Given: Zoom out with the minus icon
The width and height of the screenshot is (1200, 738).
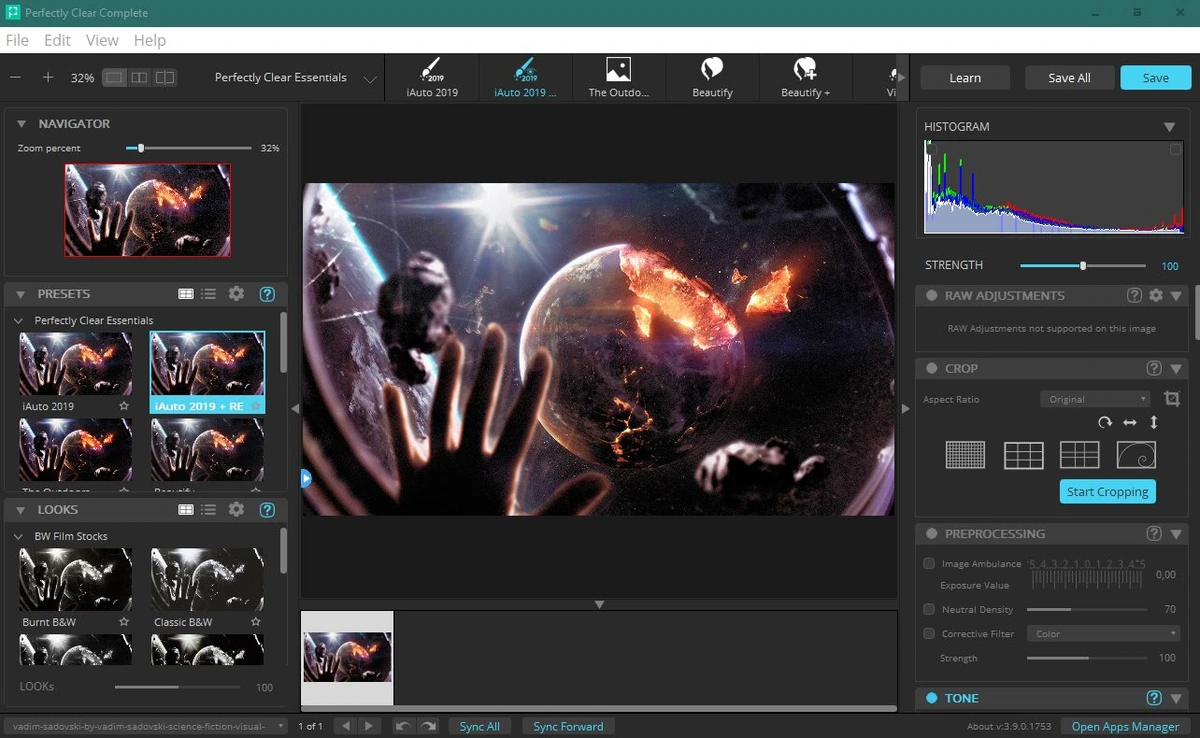Looking at the screenshot, I should pyautogui.click(x=16, y=77).
